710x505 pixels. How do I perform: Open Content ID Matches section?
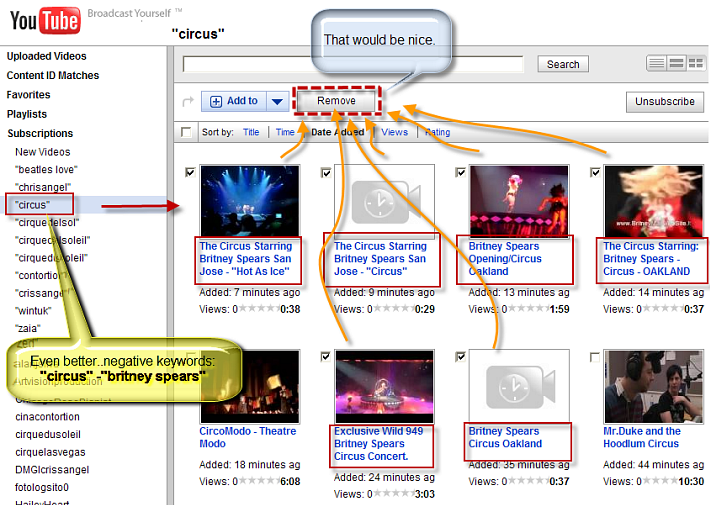pos(53,76)
